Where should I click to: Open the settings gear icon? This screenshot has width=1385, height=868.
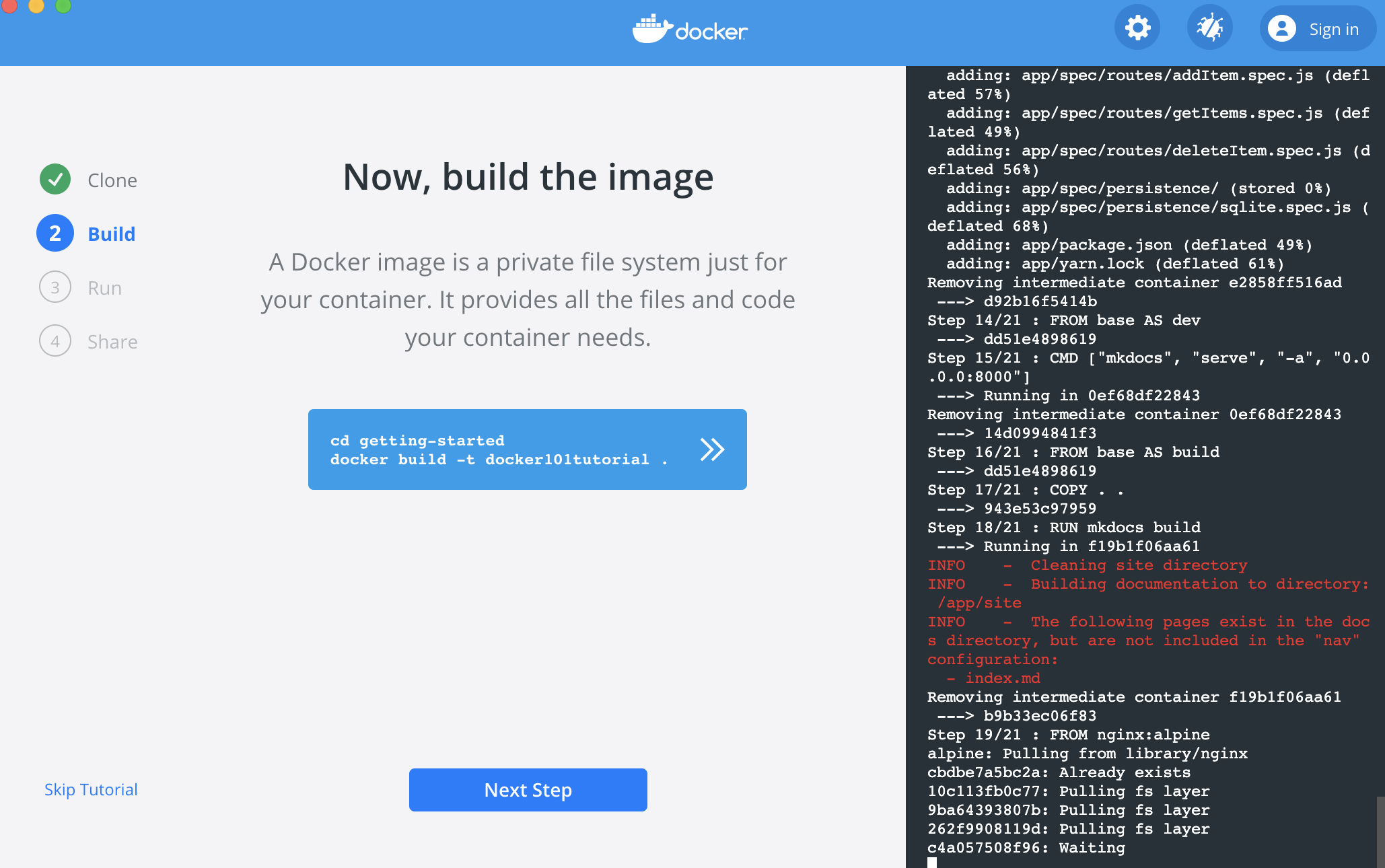(1137, 28)
